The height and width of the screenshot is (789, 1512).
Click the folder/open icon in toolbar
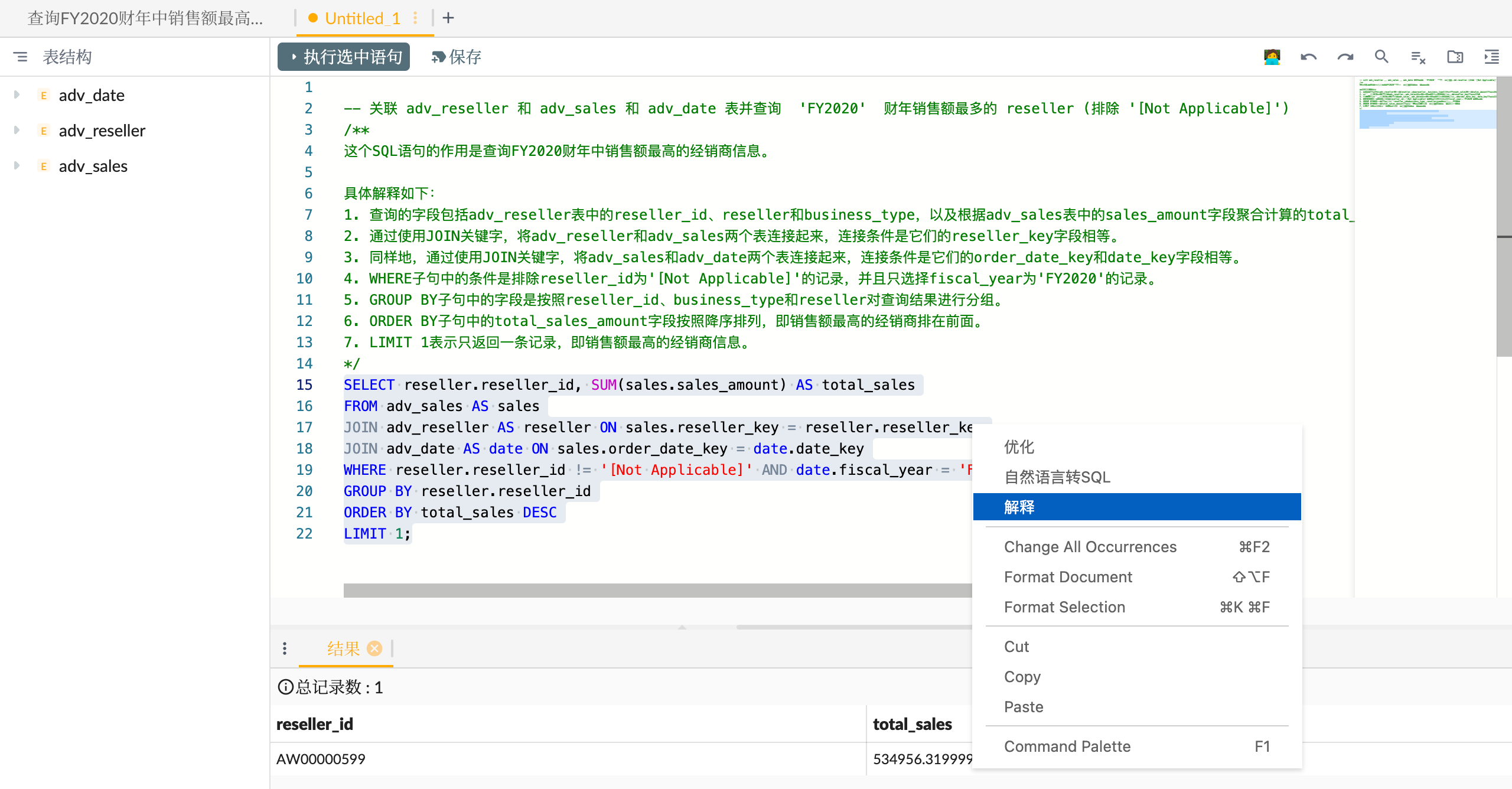click(x=1455, y=56)
